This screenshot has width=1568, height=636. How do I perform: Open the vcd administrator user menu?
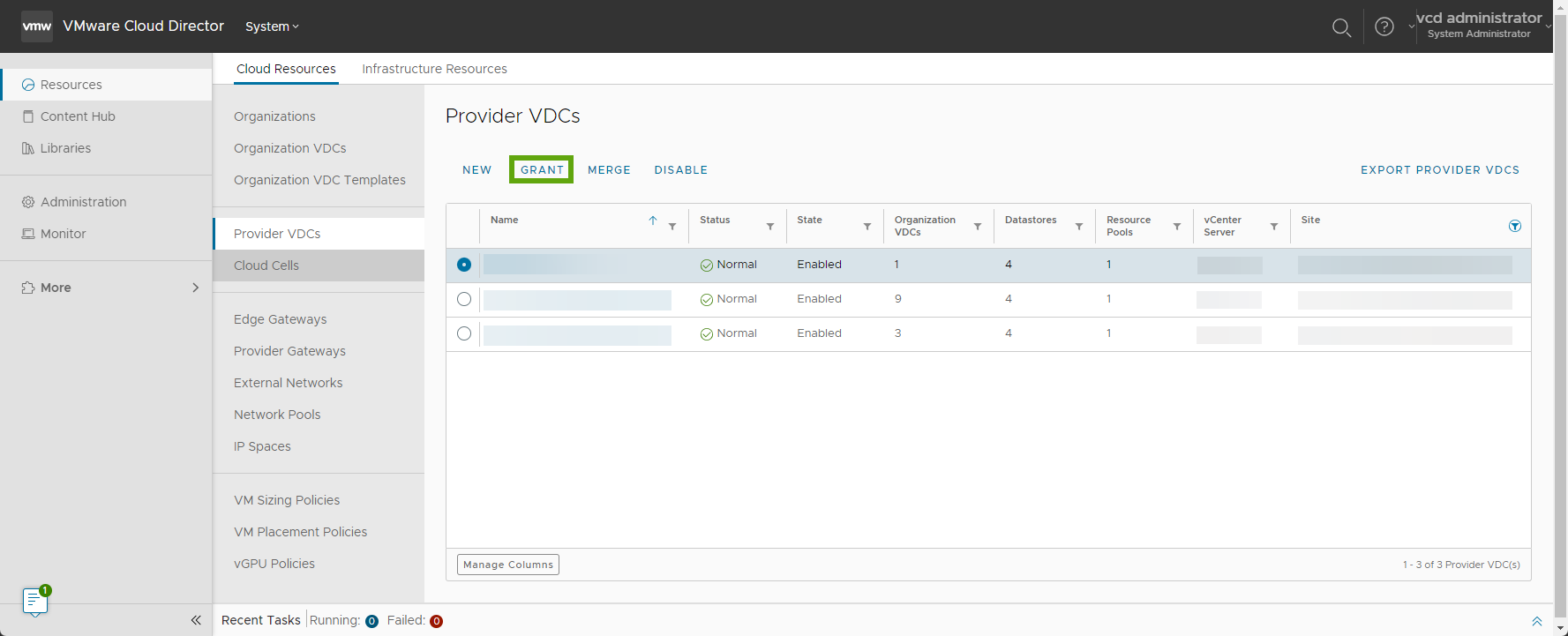coord(1482,25)
